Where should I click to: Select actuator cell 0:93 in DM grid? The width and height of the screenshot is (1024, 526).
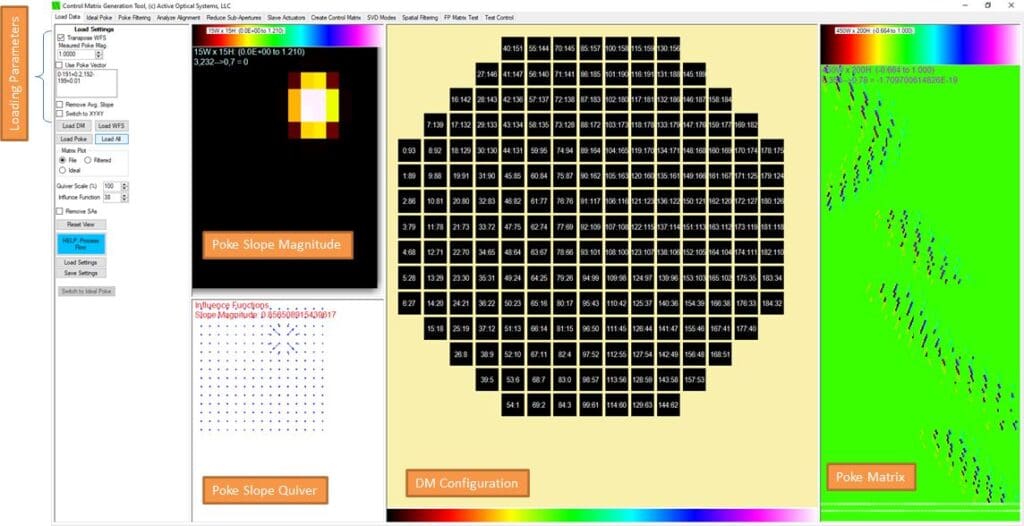pyautogui.click(x=408, y=150)
